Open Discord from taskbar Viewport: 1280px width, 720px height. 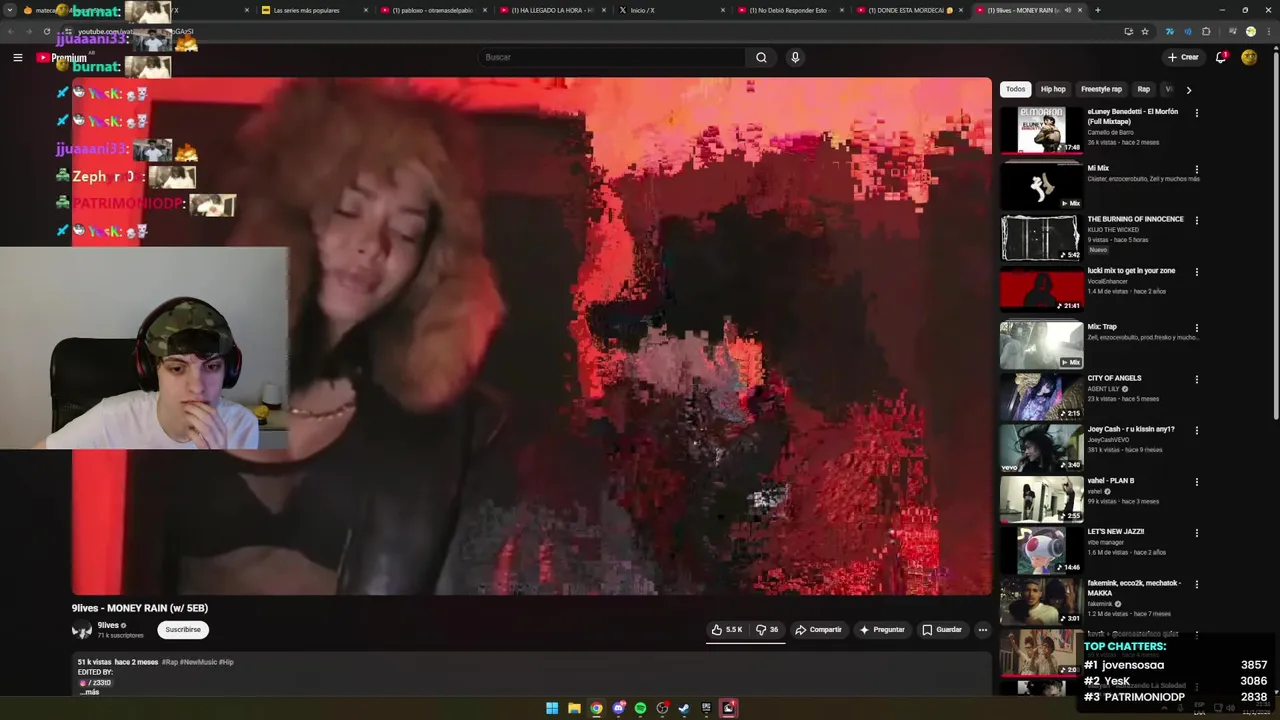(618, 708)
